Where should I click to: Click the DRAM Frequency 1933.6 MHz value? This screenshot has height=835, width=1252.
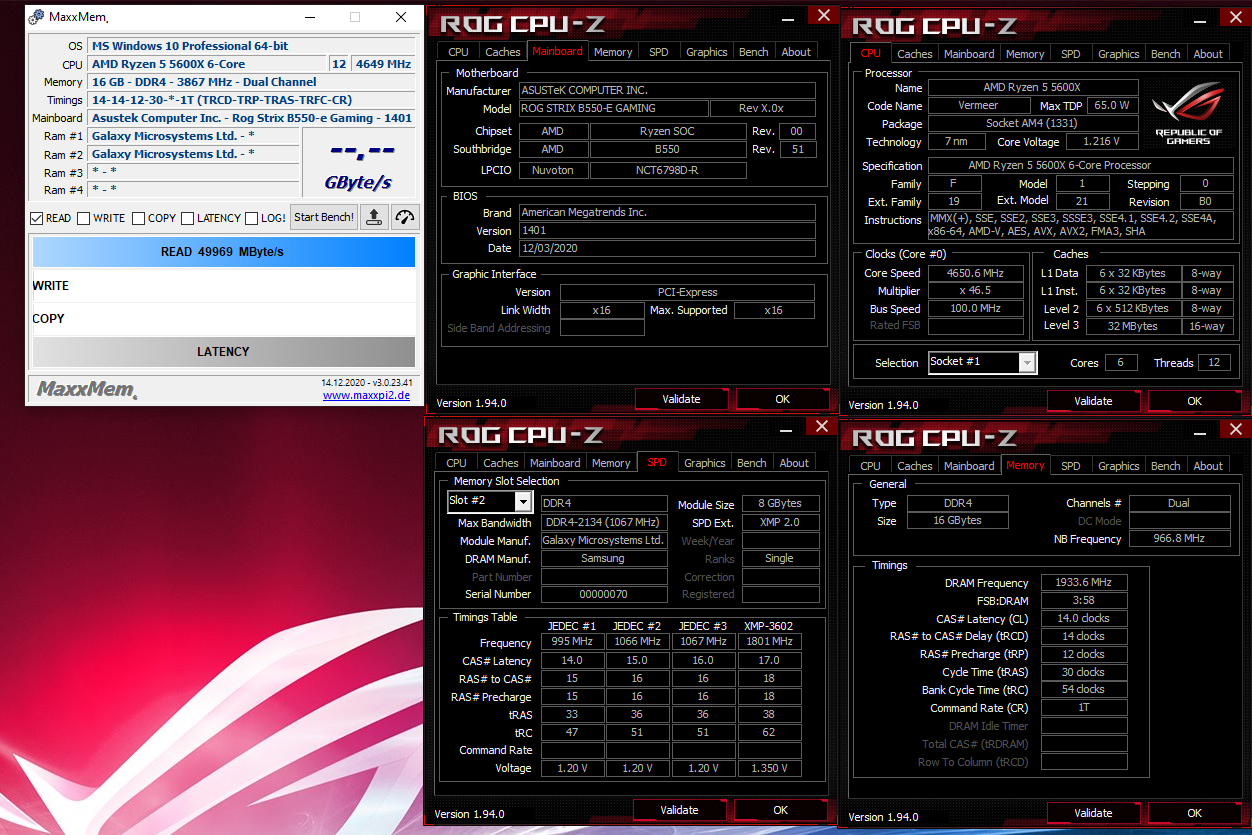point(1084,583)
